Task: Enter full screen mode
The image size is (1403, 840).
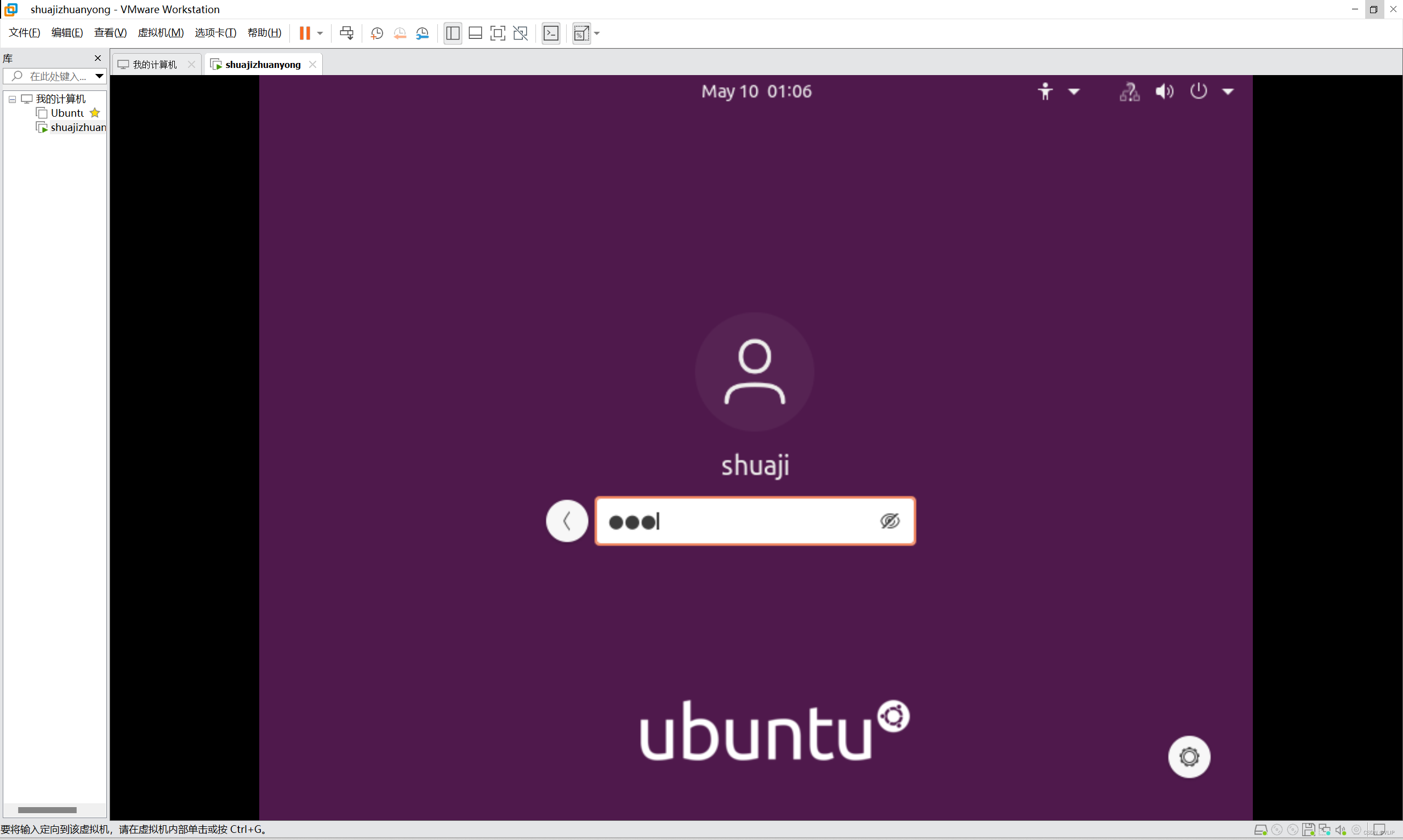Action: [498, 33]
